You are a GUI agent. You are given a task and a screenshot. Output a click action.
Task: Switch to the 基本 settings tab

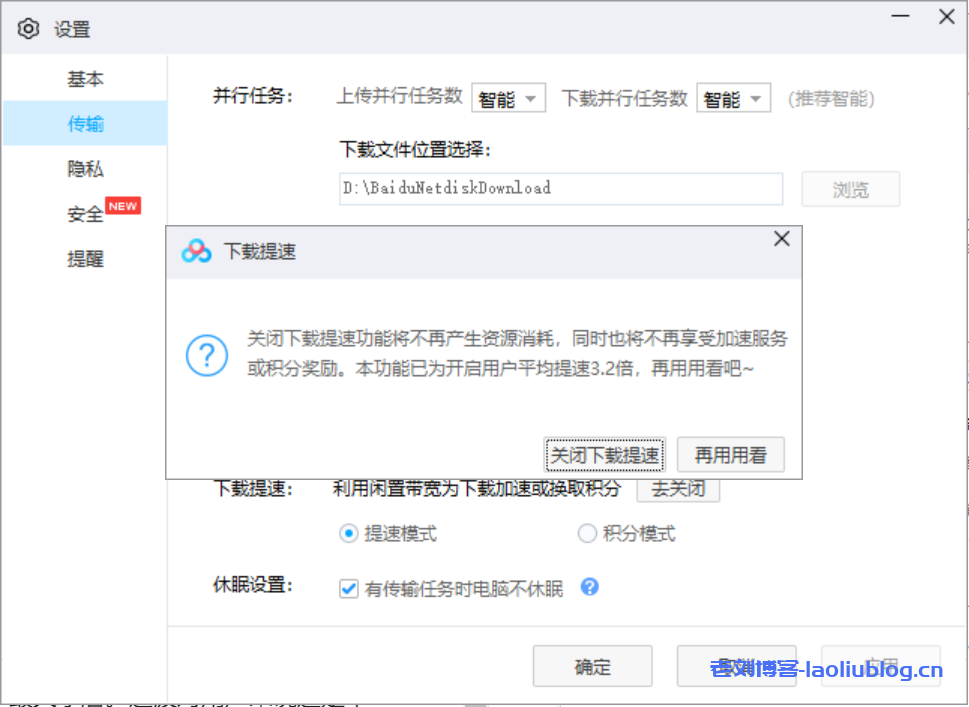(x=85, y=79)
